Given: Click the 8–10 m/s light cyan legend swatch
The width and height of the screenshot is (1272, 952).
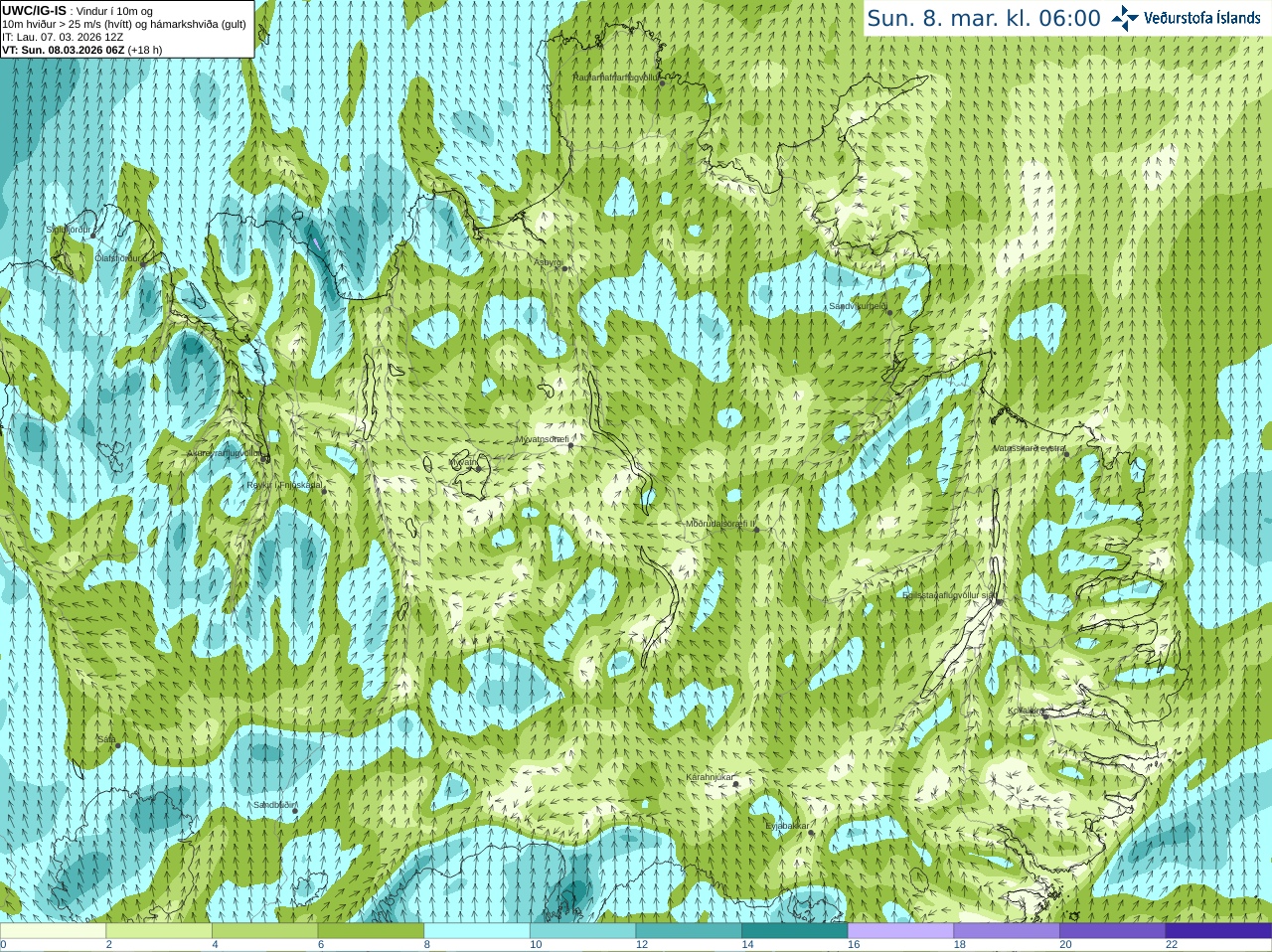Looking at the screenshot, I should (x=477, y=931).
